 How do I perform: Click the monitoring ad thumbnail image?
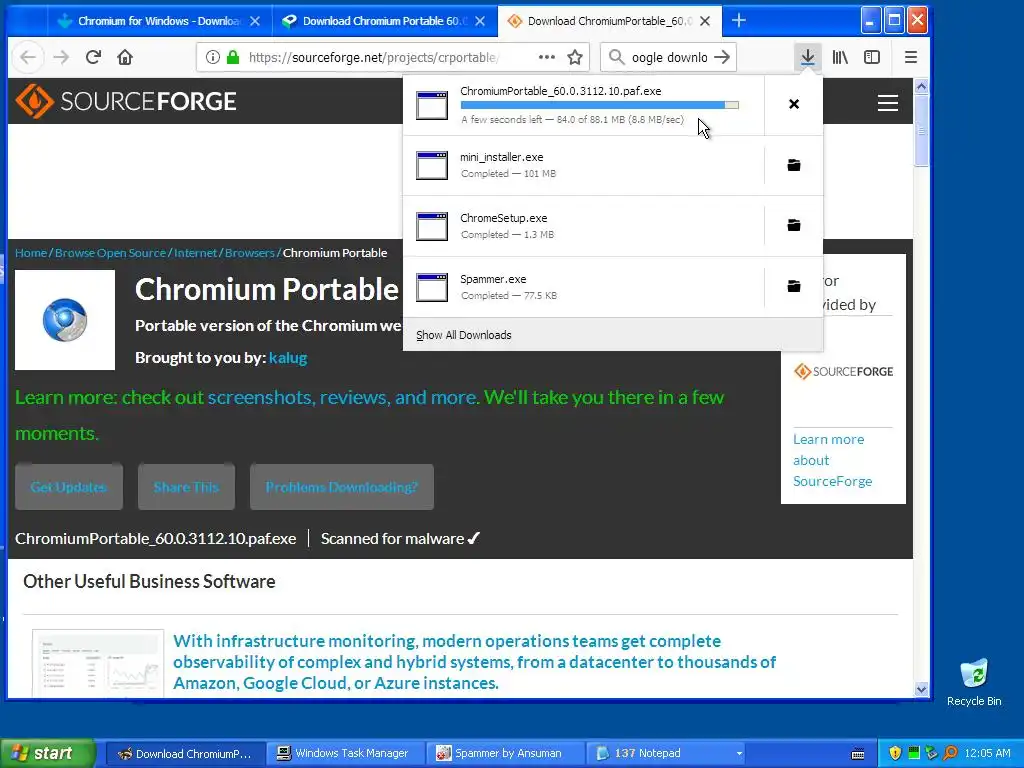coord(98,663)
